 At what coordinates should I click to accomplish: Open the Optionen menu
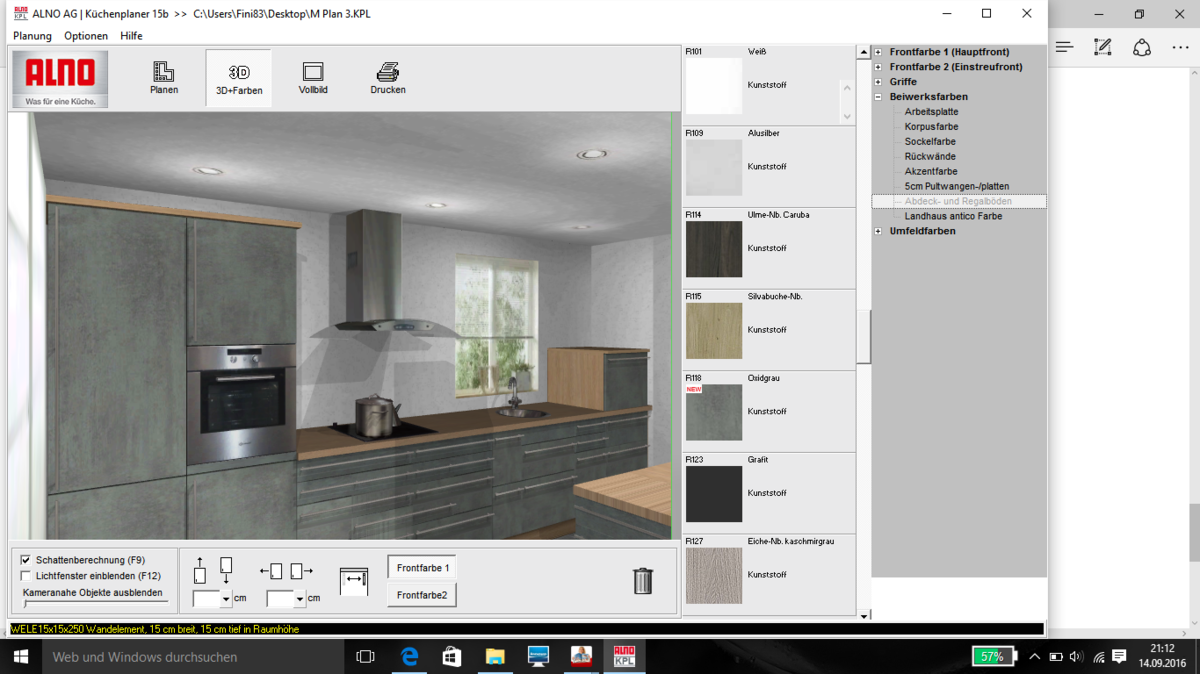point(86,36)
